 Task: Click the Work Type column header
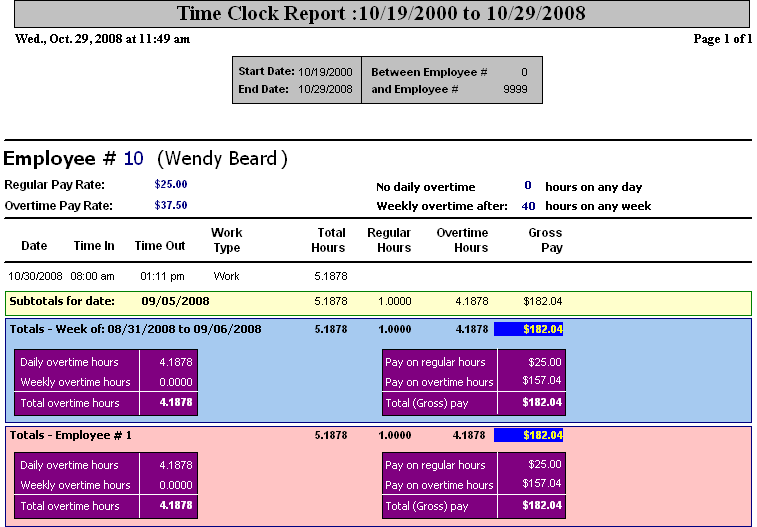pos(226,240)
